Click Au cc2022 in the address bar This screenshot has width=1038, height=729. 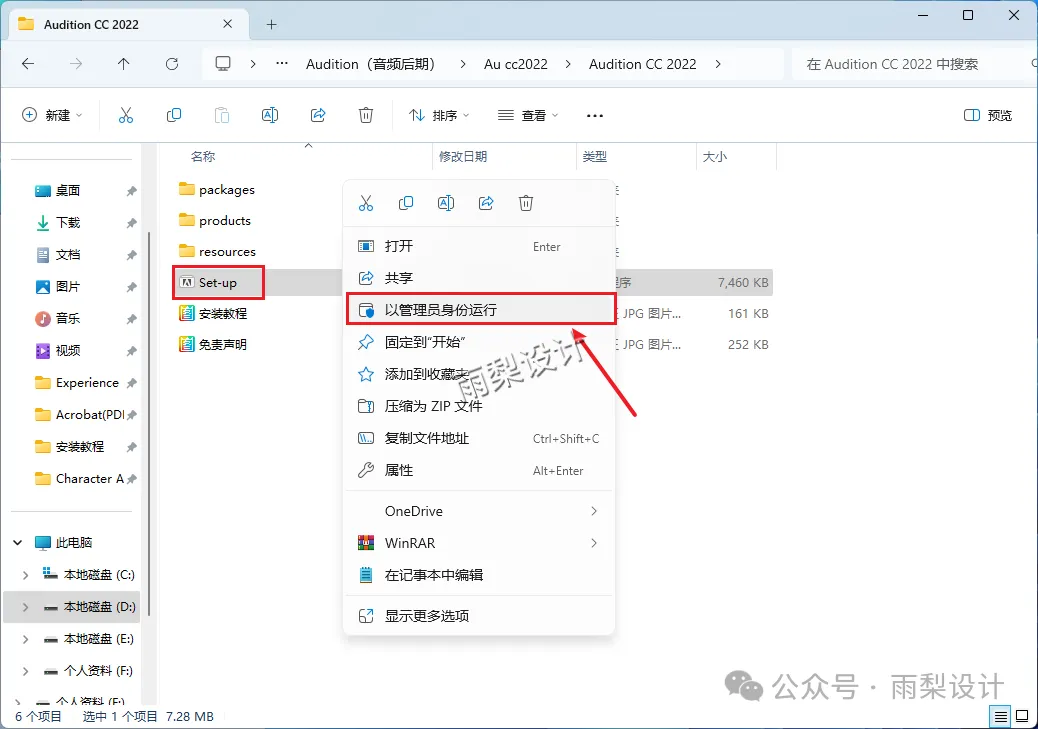pos(516,64)
